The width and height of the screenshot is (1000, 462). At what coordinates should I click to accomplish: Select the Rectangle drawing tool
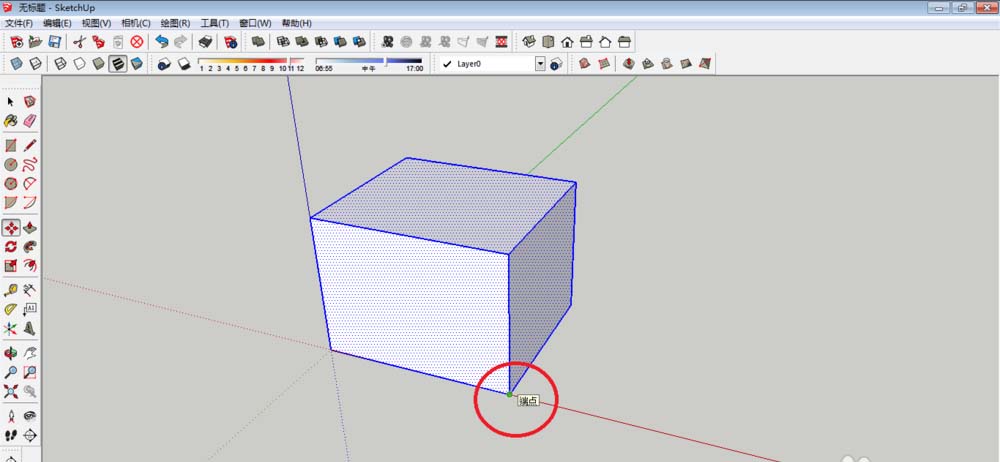(11, 145)
